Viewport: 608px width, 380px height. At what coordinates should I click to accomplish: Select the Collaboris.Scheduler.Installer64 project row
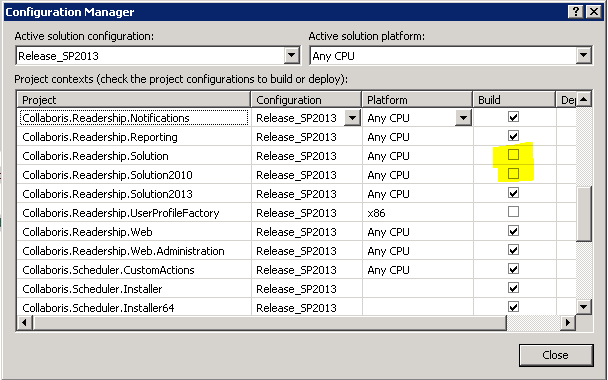click(134, 308)
